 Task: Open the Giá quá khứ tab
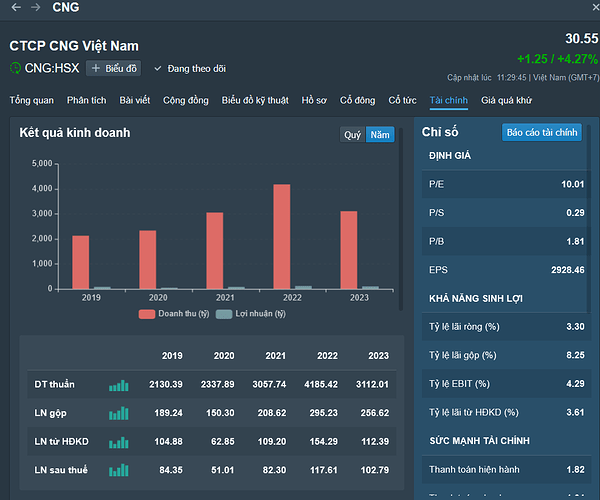click(506, 100)
